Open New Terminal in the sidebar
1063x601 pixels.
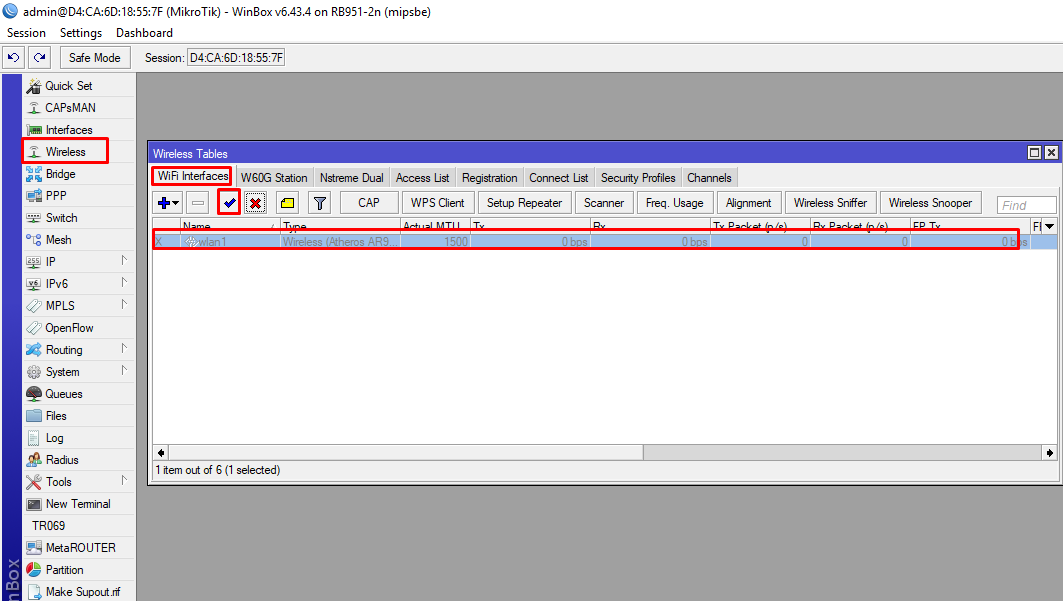tap(79, 504)
